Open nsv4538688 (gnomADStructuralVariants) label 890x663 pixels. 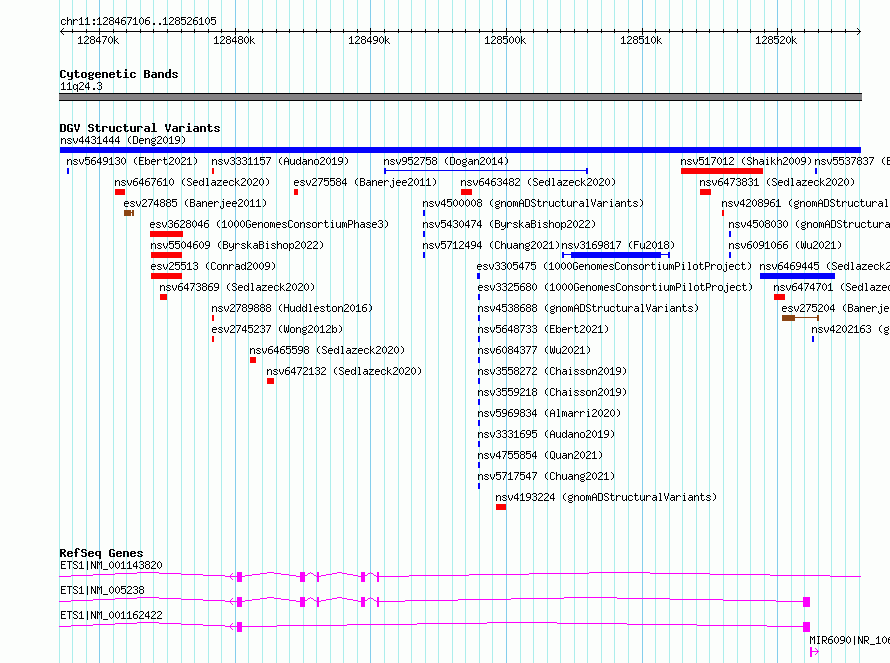point(587,308)
